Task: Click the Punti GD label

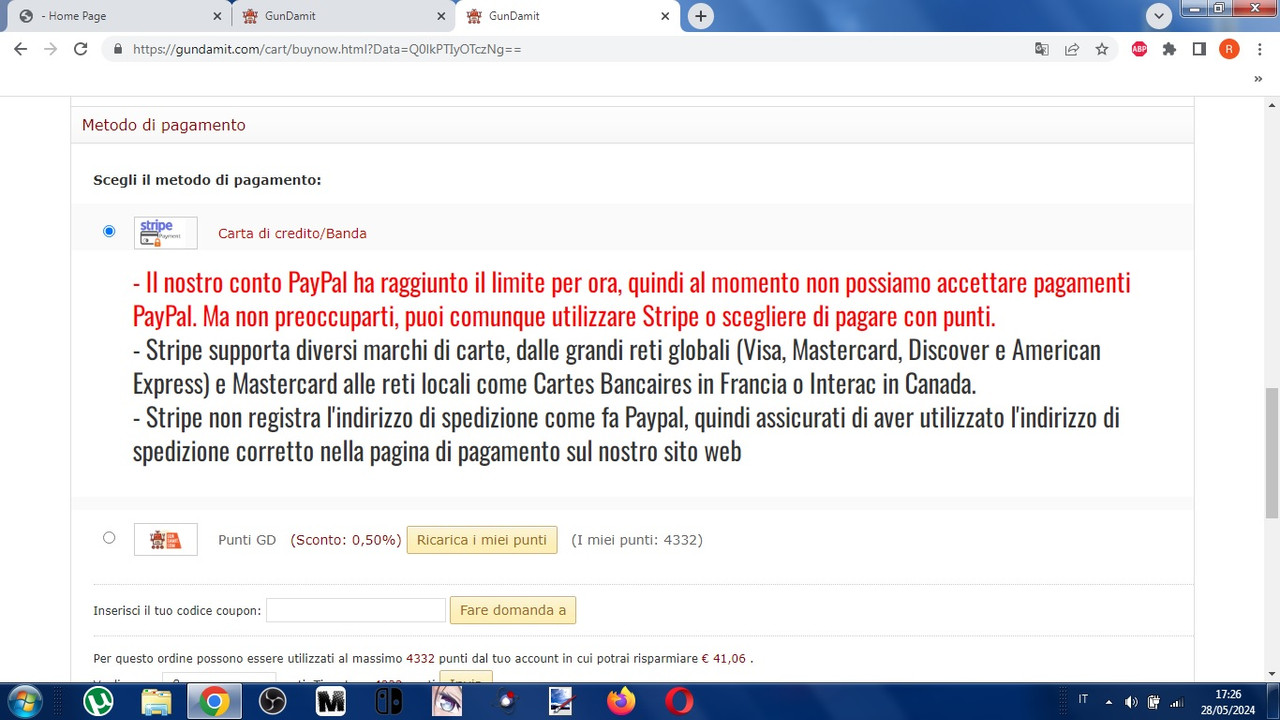Action: (247, 540)
